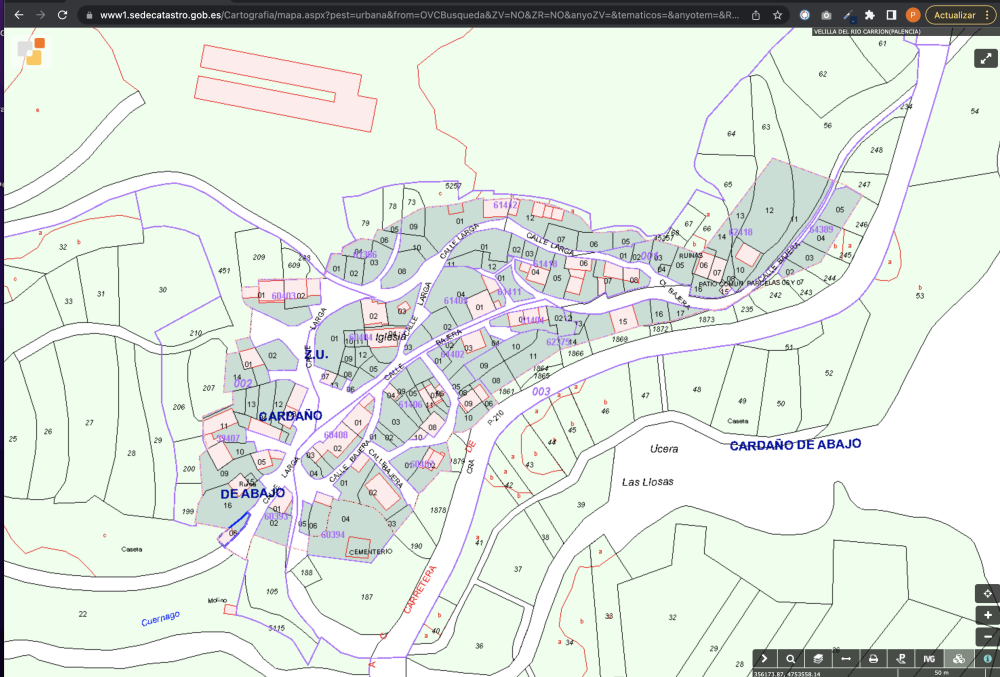Click block number 60408

(335, 435)
